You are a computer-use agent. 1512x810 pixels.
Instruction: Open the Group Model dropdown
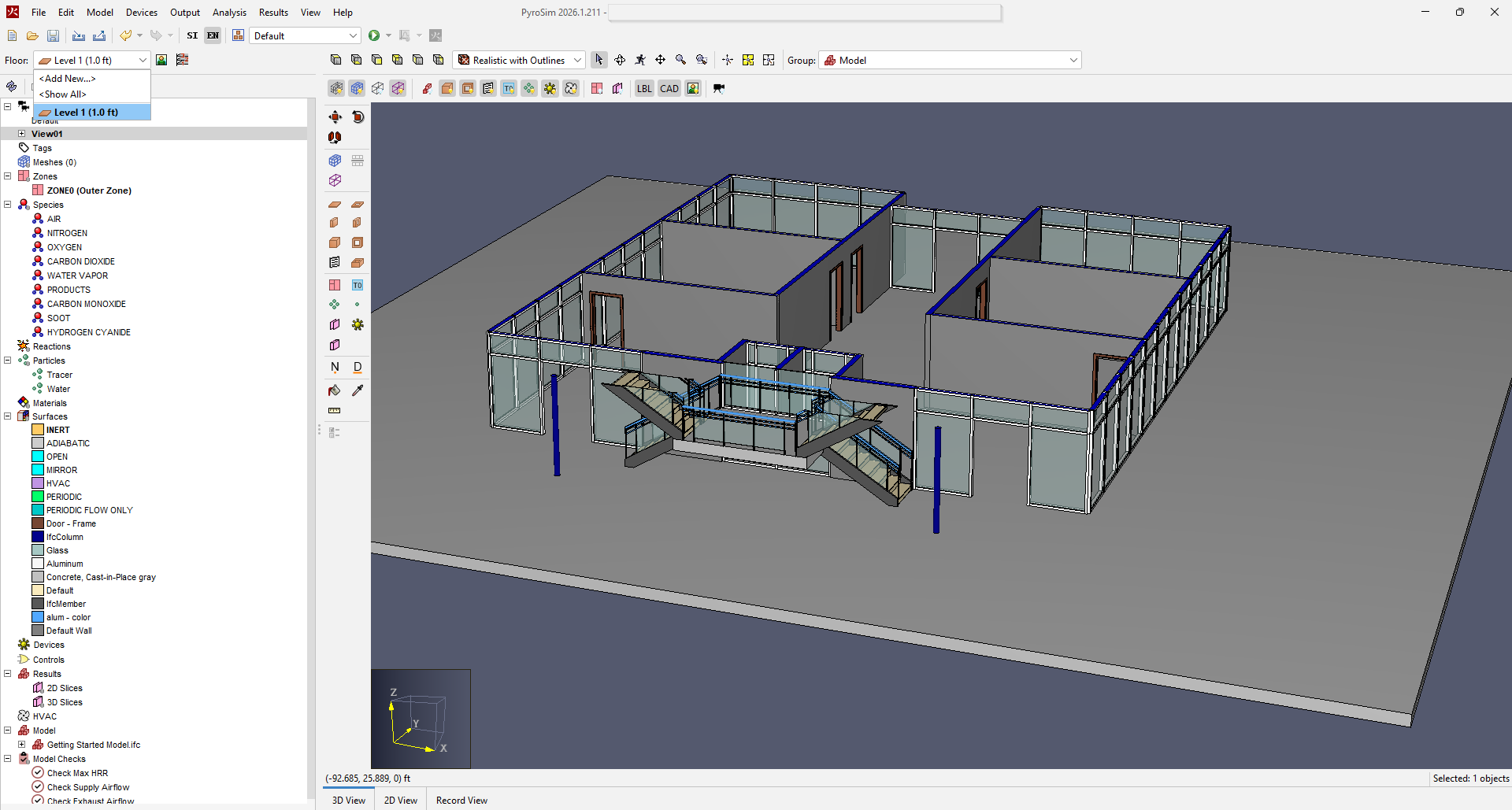click(x=950, y=60)
